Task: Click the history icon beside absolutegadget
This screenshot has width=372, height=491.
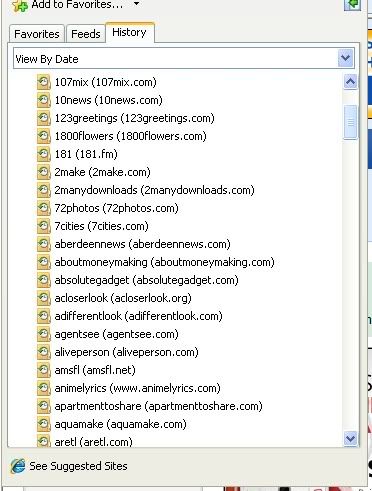Action: 43,280
